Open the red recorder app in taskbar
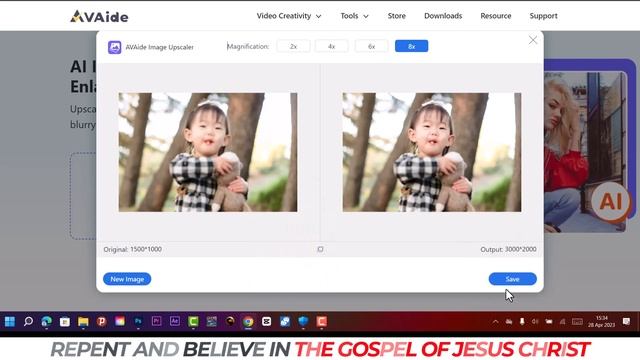 (322, 322)
